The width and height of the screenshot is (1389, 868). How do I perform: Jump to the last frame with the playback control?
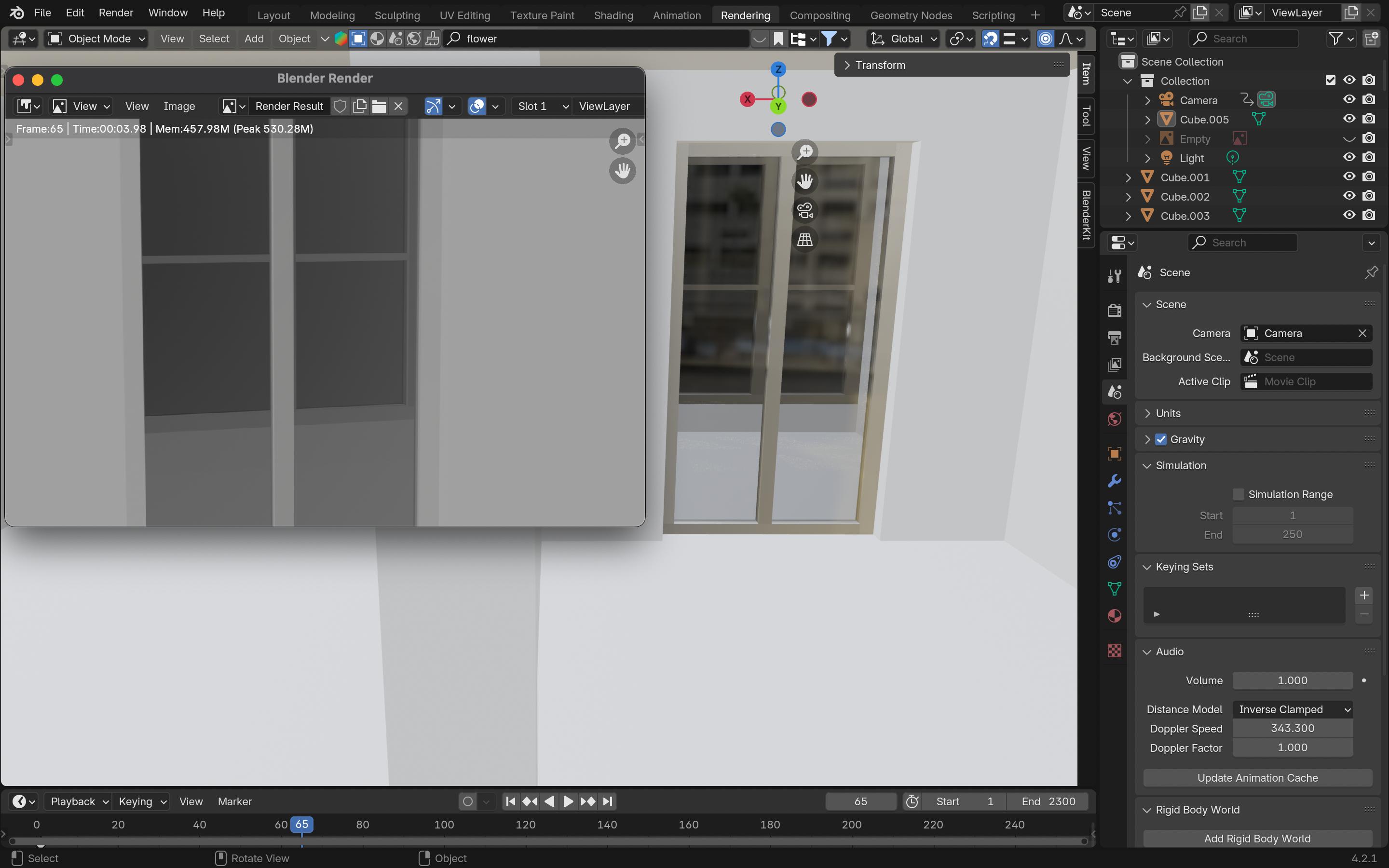click(607, 801)
